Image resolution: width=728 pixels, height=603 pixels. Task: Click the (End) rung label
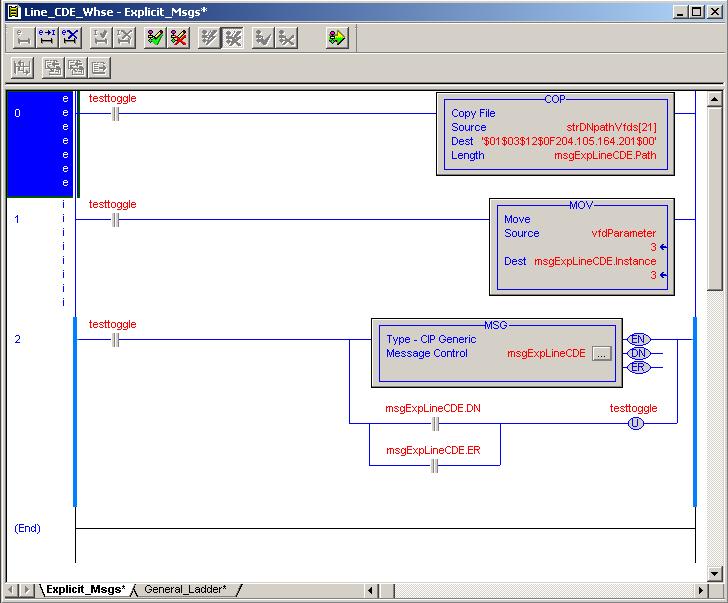[x=27, y=528]
